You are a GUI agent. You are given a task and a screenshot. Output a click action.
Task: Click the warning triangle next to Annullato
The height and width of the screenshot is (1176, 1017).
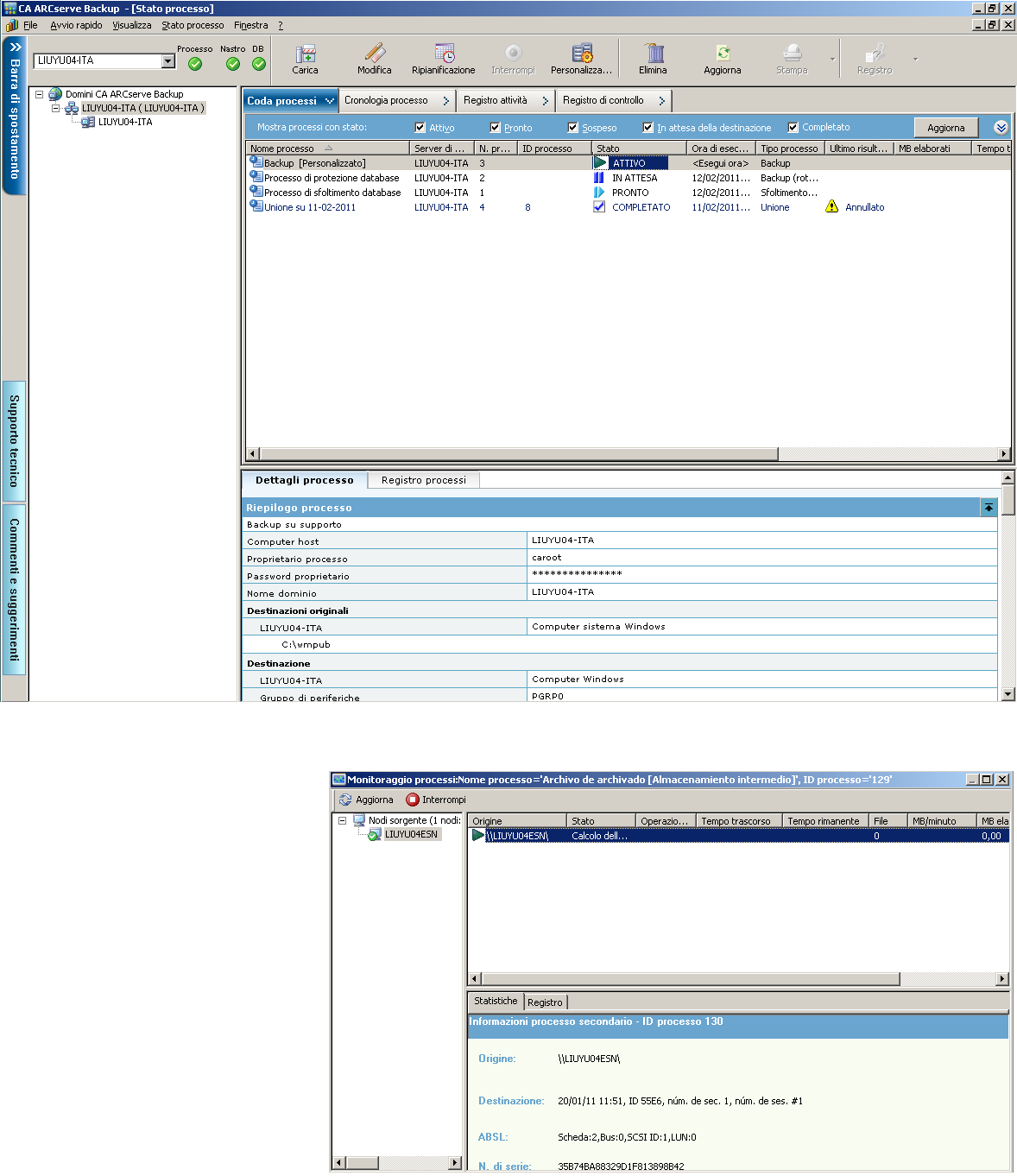(x=831, y=206)
